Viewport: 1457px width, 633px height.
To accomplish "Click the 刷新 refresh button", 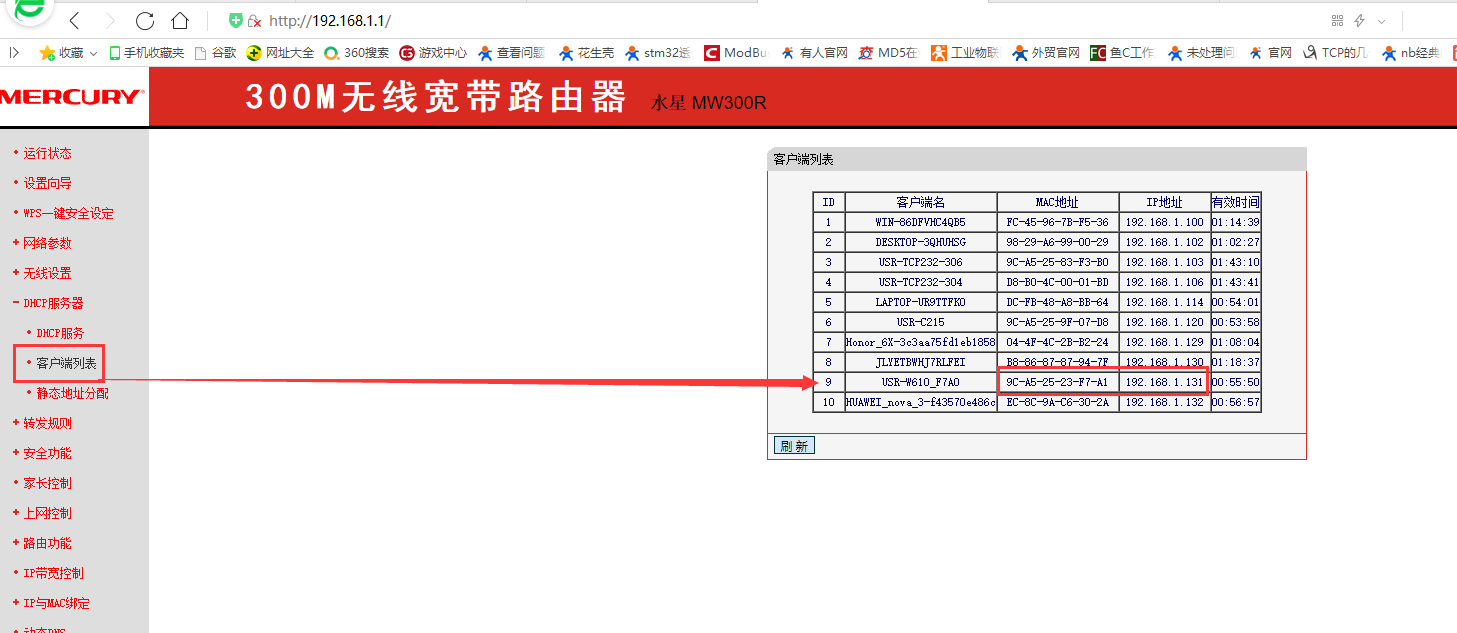I will coord(794,446).
